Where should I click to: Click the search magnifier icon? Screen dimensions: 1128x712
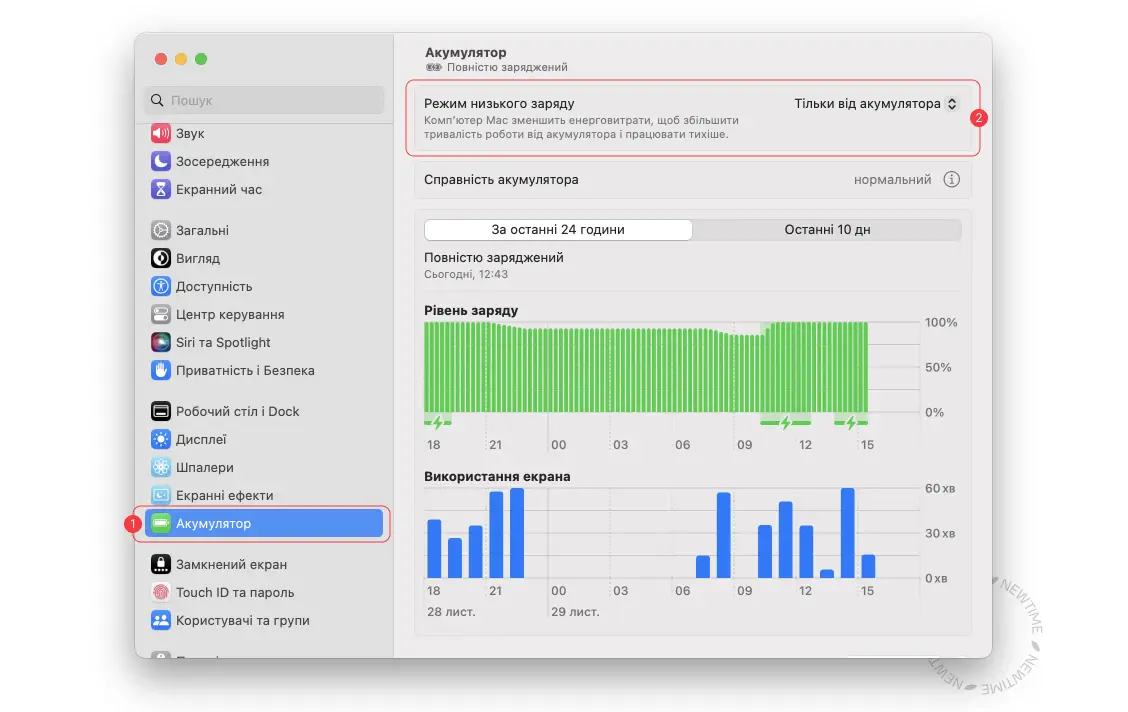[157, 100]
